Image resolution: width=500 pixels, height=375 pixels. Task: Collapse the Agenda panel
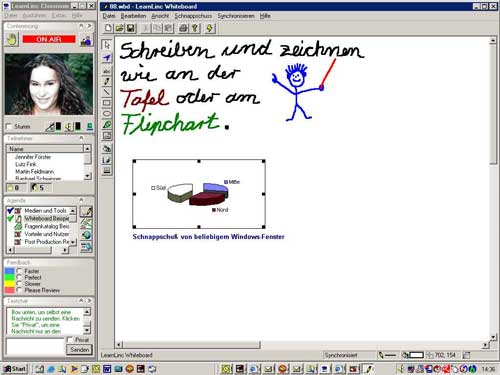click(81, 200)
